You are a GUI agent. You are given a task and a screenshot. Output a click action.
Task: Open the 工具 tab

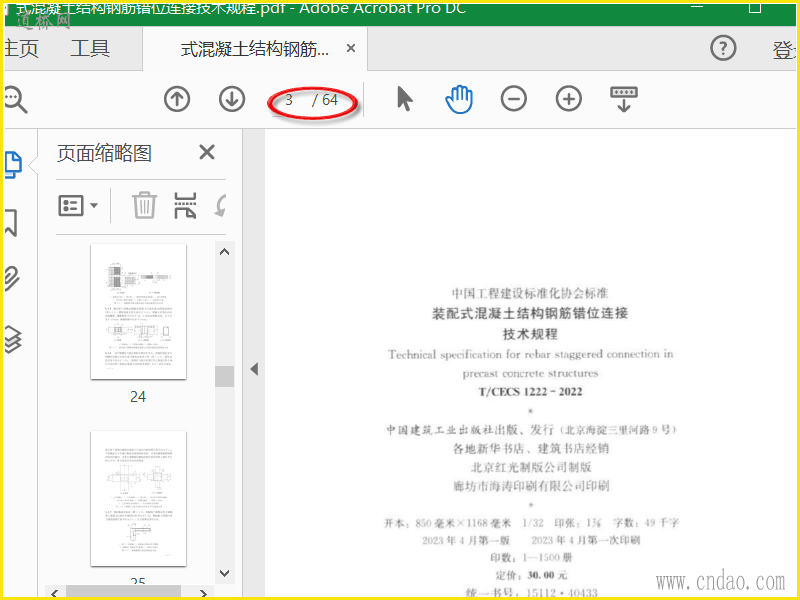pyautogui.click(x=90, y=48)
